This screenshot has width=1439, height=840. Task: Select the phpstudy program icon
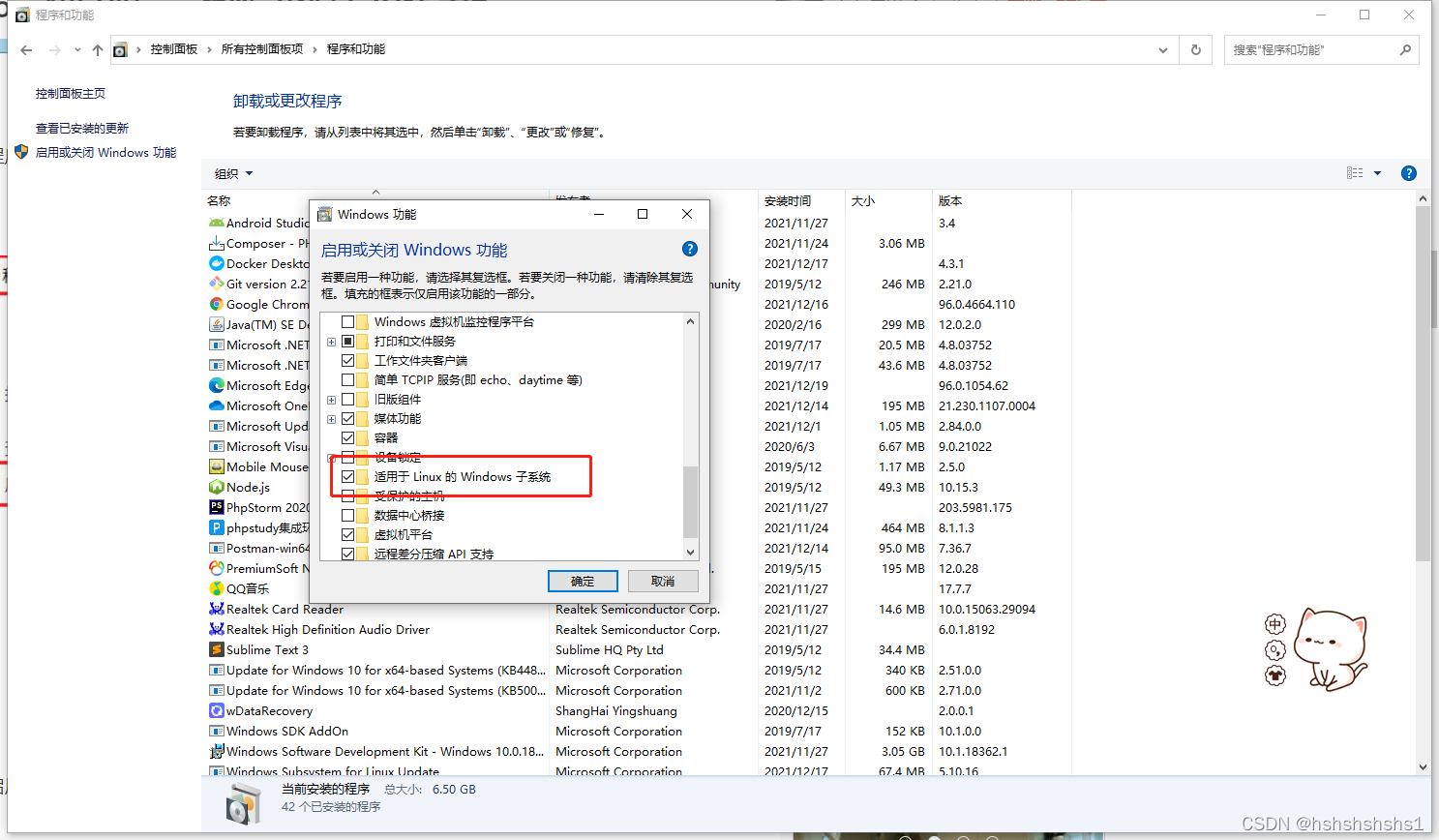(x=217, y=527)
